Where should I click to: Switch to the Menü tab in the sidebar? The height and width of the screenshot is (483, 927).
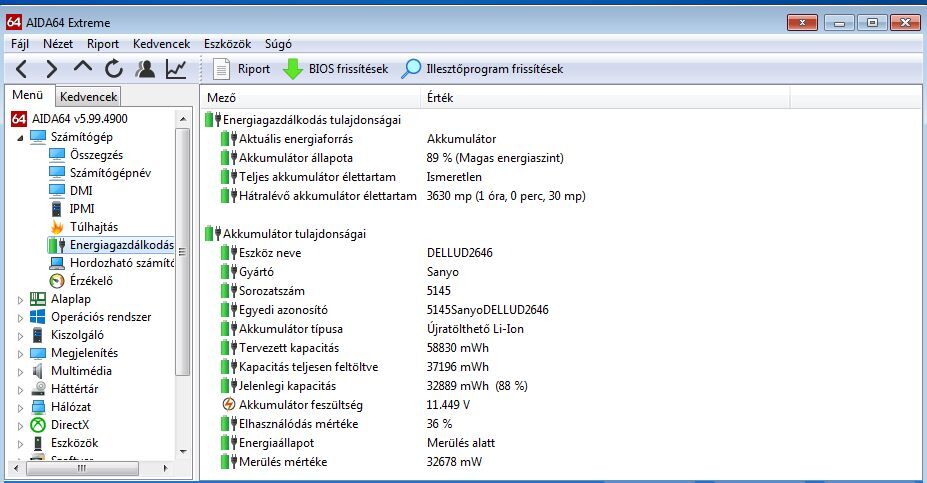(x=28, y=95)
